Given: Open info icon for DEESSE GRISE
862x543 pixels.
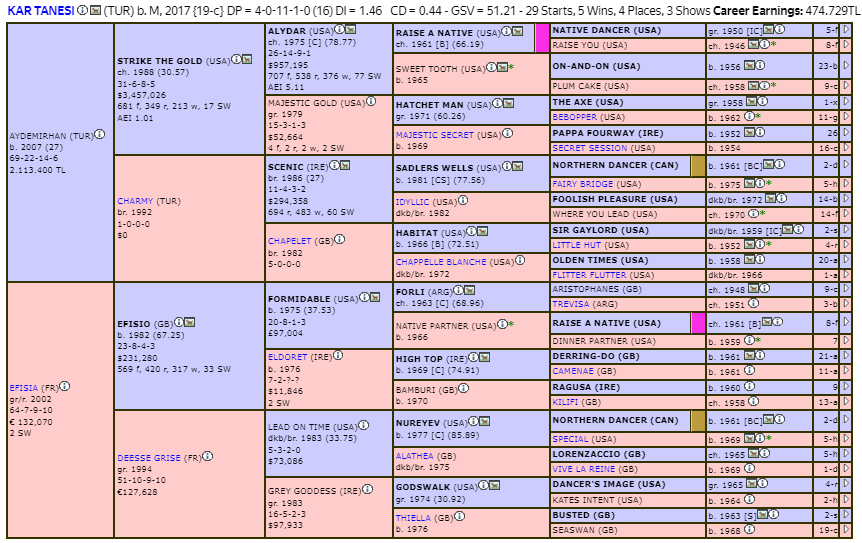Looking at the screenshot, I should tap(208, 456).
